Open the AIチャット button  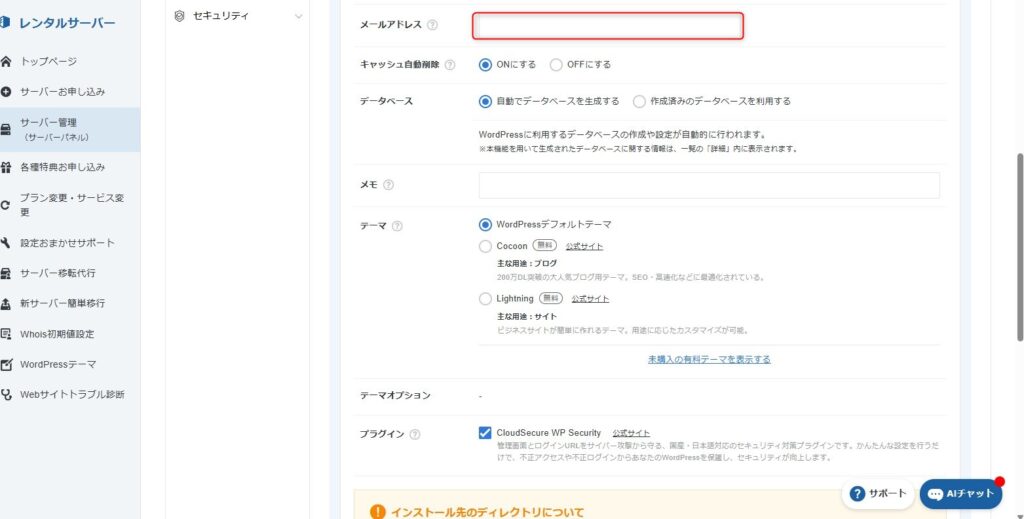[961, 493]
